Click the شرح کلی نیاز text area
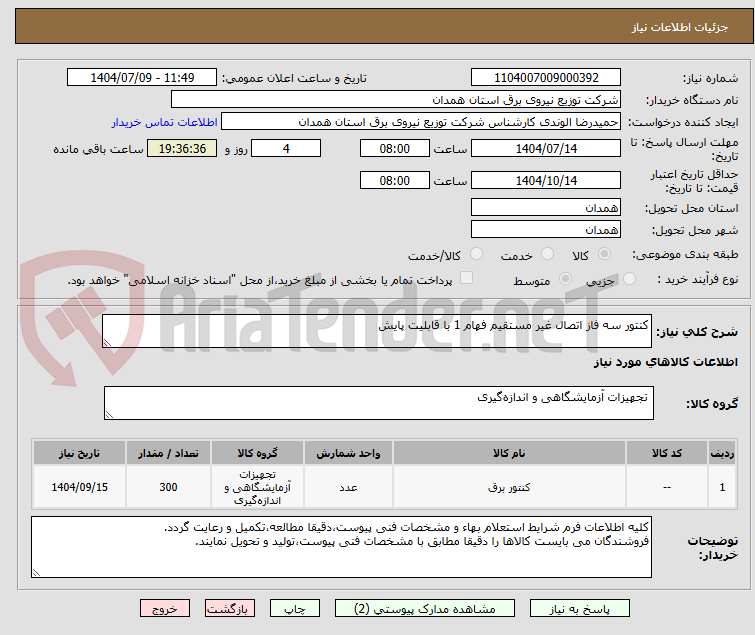Viewport: 755px width, 635px height. pyautogui.click(x=377, y=331)
